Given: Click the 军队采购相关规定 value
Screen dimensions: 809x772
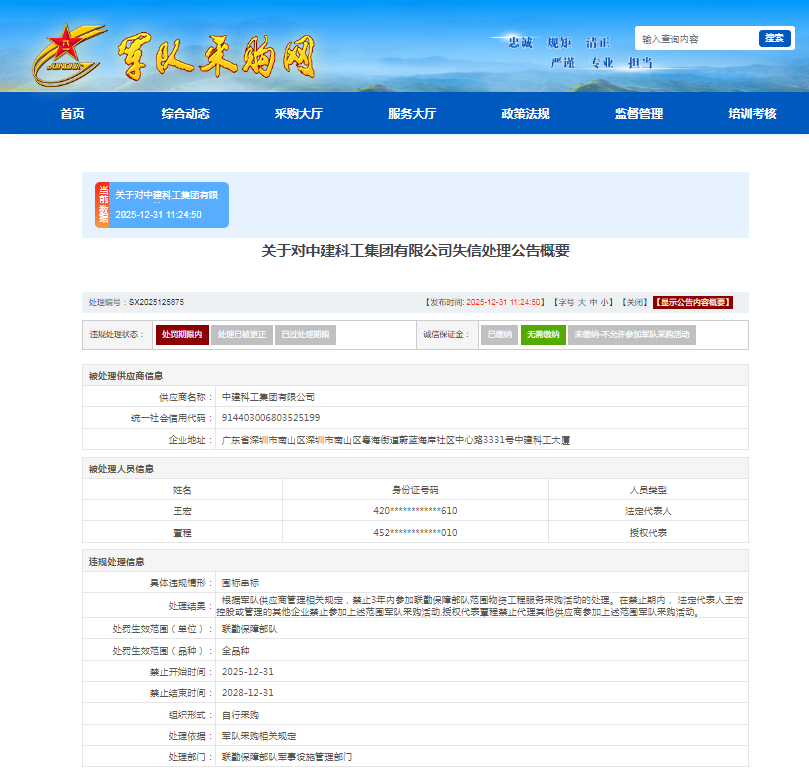Looking at the screenshot, I should [259, 736].
